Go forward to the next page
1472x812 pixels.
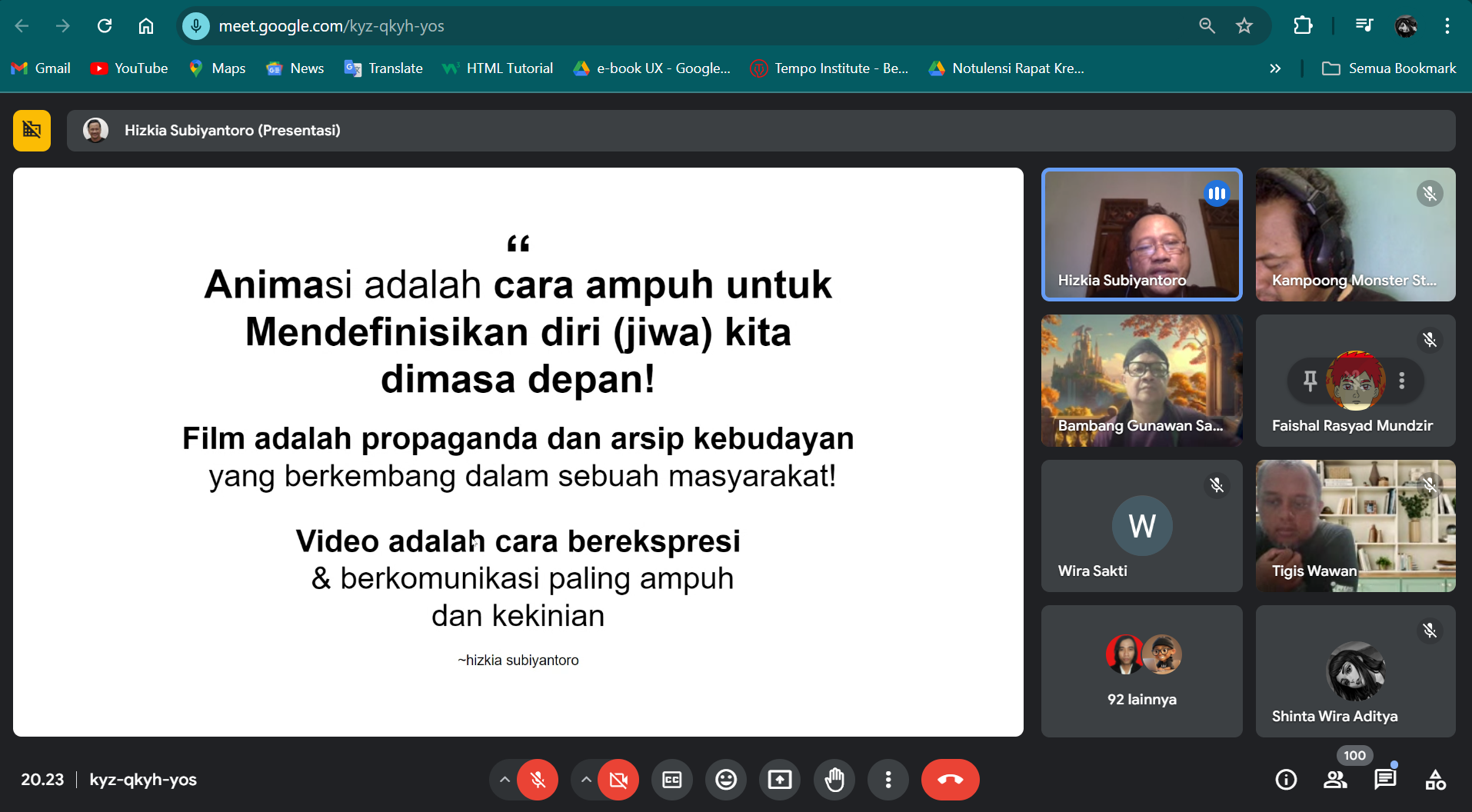tap(63, 26)
